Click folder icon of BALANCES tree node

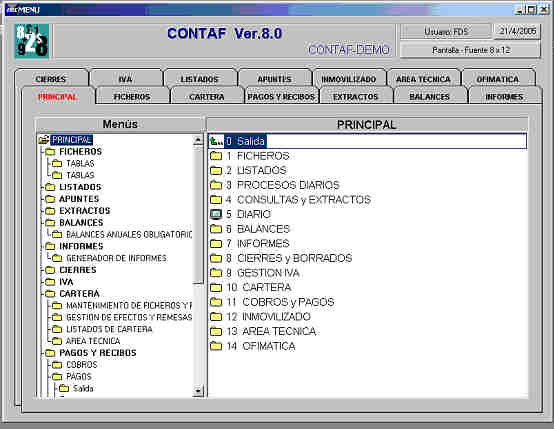(x=50, y=223)
